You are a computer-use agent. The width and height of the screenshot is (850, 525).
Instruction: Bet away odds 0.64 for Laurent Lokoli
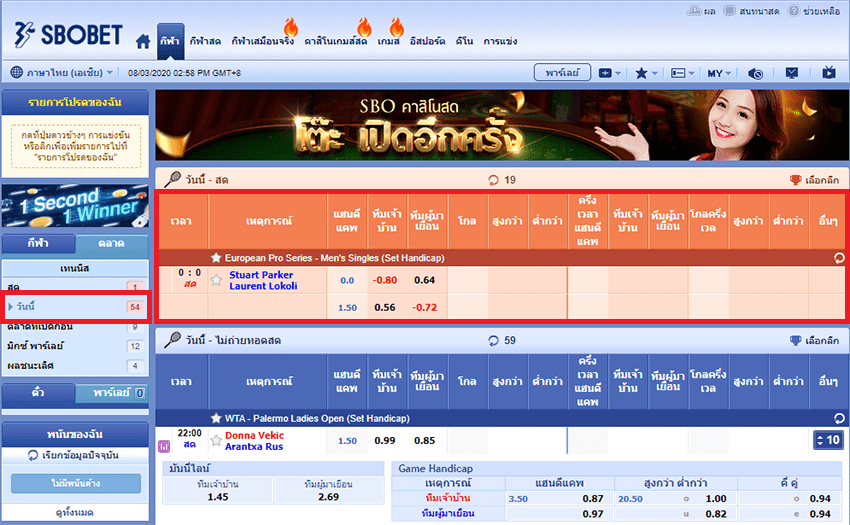(x=424, y=280)
